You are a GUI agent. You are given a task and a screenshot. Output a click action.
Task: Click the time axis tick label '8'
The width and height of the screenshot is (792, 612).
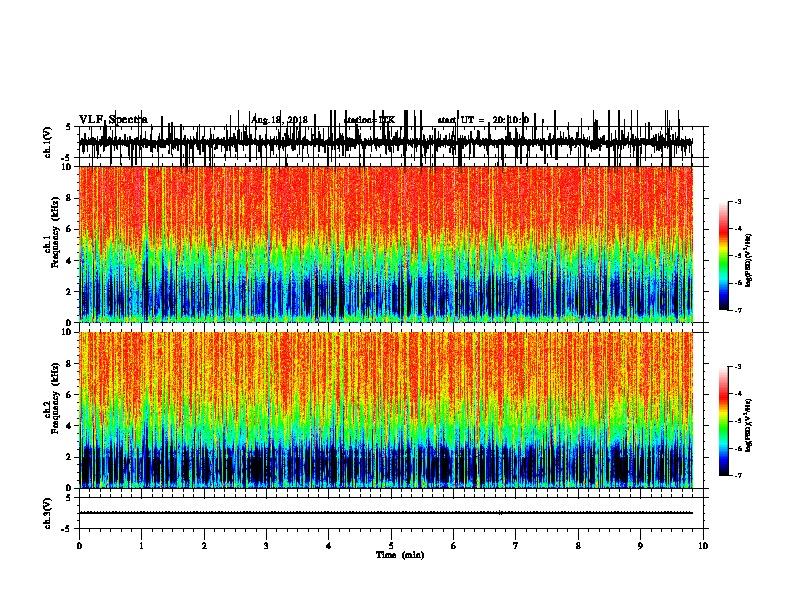click(x=578, y=546)
